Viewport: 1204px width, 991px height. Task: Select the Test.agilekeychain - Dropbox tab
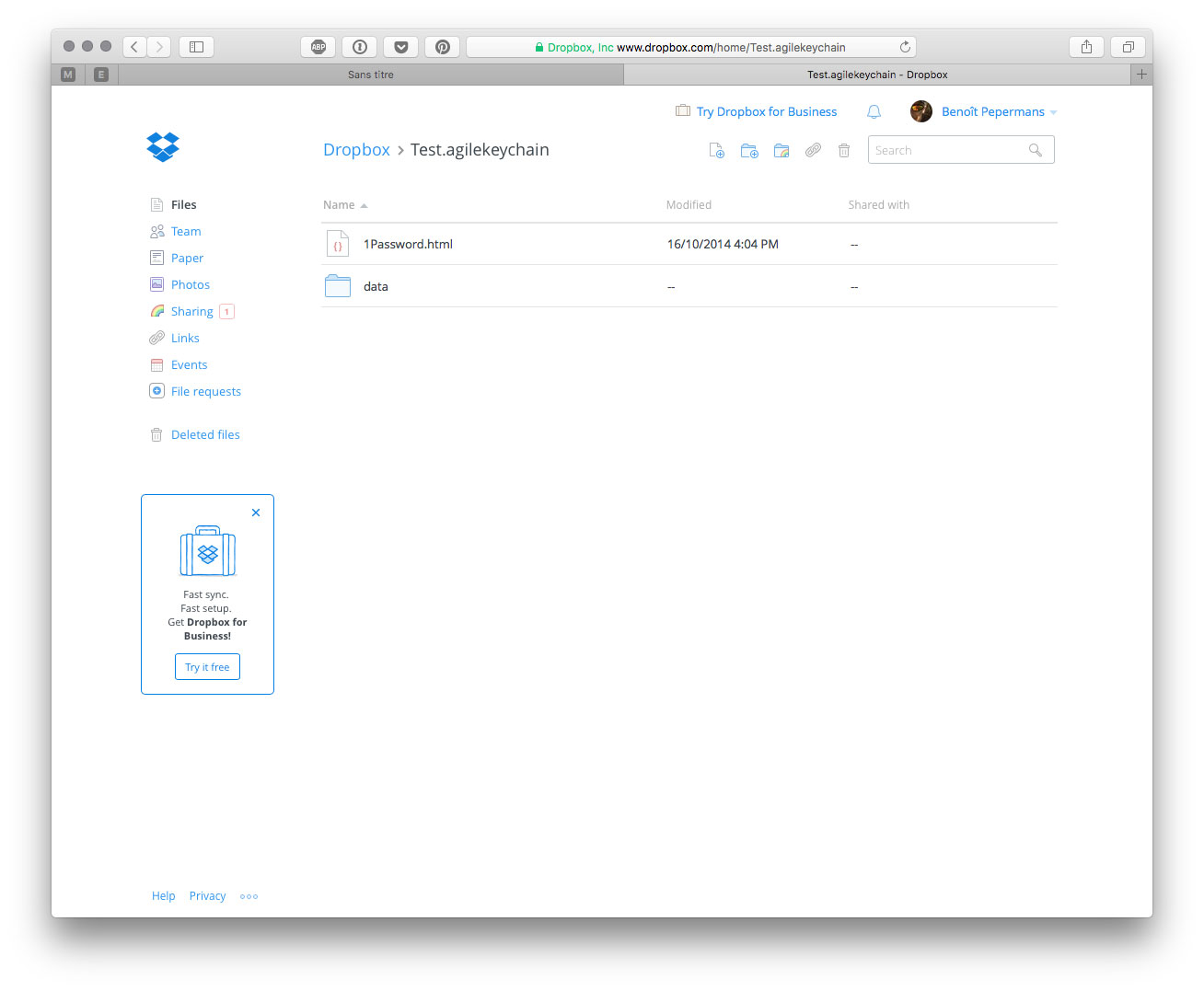click(877, 75)
